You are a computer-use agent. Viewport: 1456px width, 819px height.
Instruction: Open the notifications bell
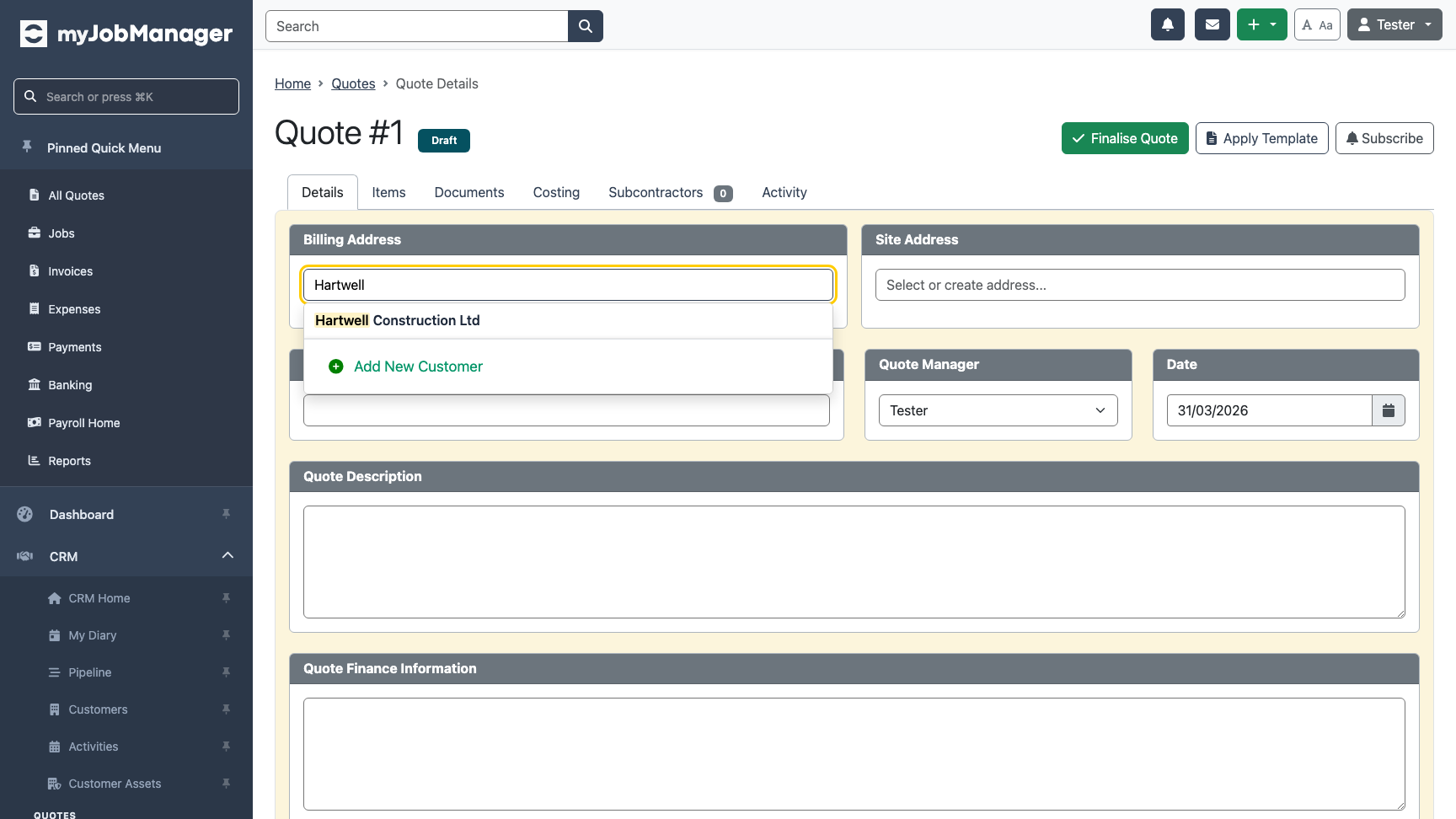1168,24
